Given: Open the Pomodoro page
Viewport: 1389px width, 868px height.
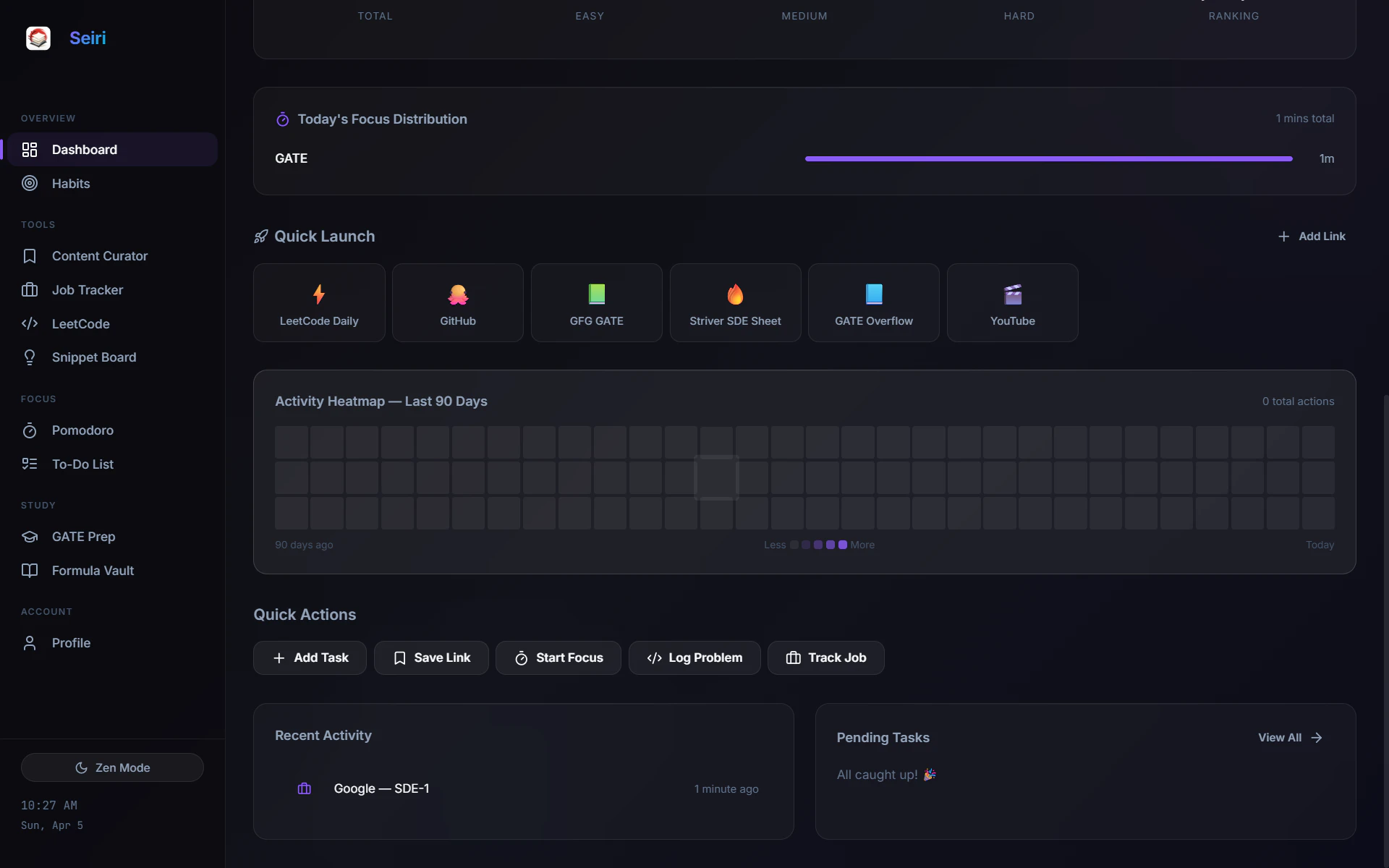Looking at the screenshot, I should tap(82, 430).
